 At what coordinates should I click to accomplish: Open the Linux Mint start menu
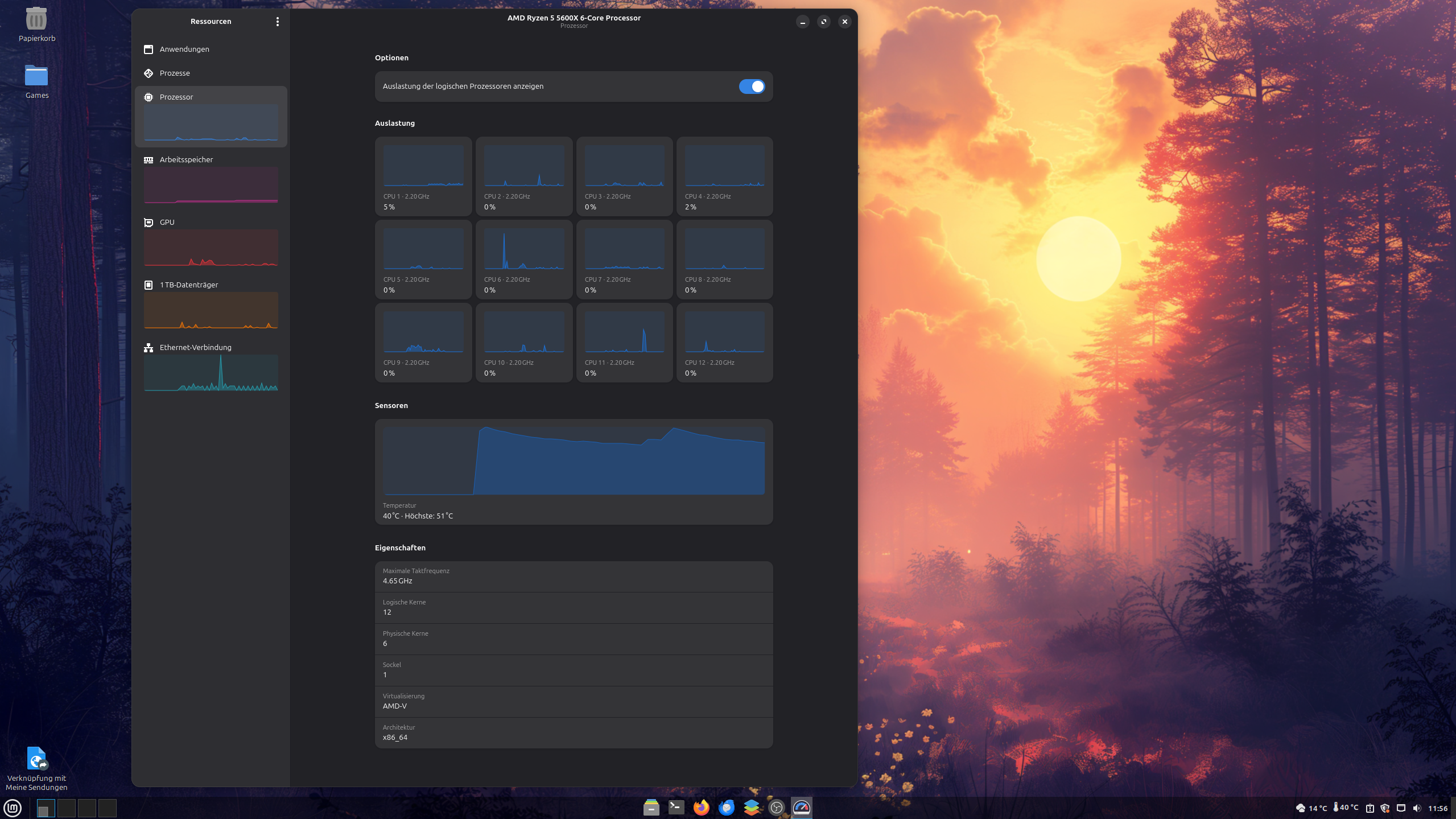(13, 808)
